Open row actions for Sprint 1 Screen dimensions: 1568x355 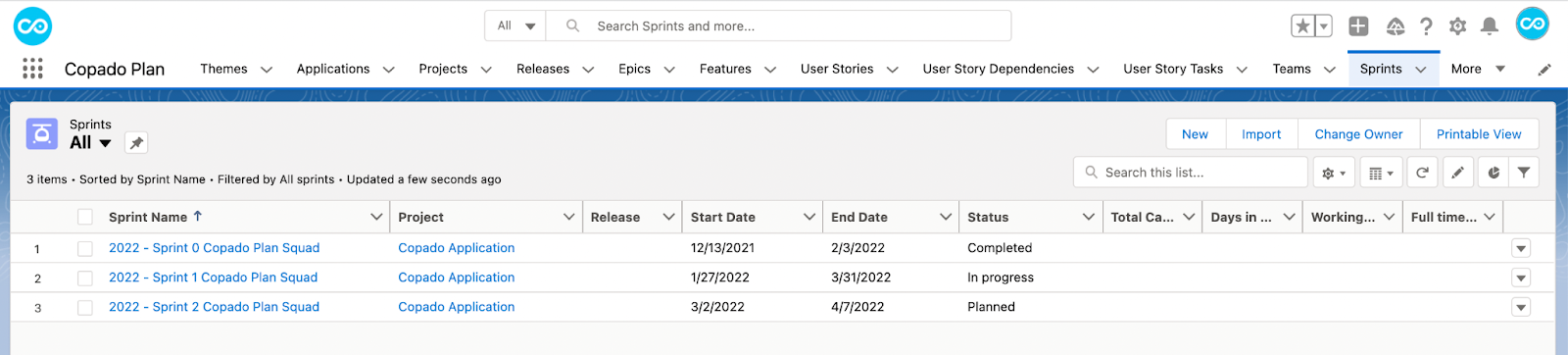tap(1521, 279)
